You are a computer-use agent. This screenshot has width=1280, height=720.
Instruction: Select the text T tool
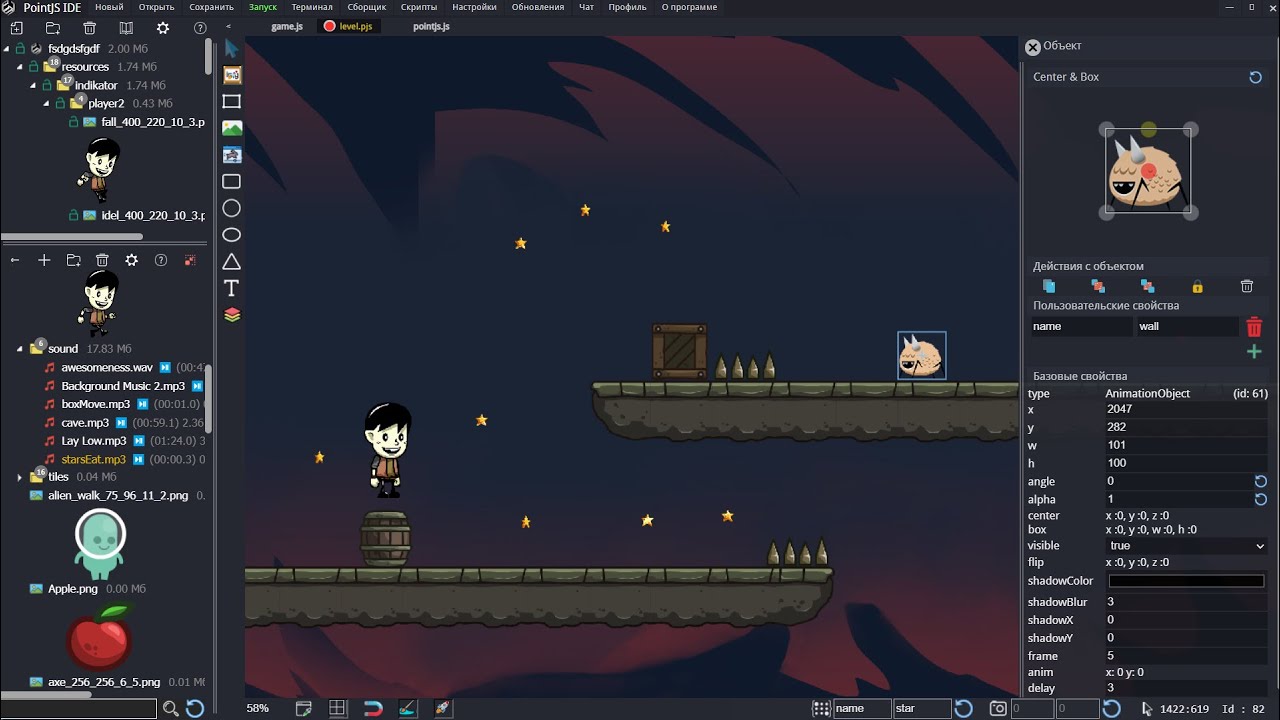pos(232,288)
